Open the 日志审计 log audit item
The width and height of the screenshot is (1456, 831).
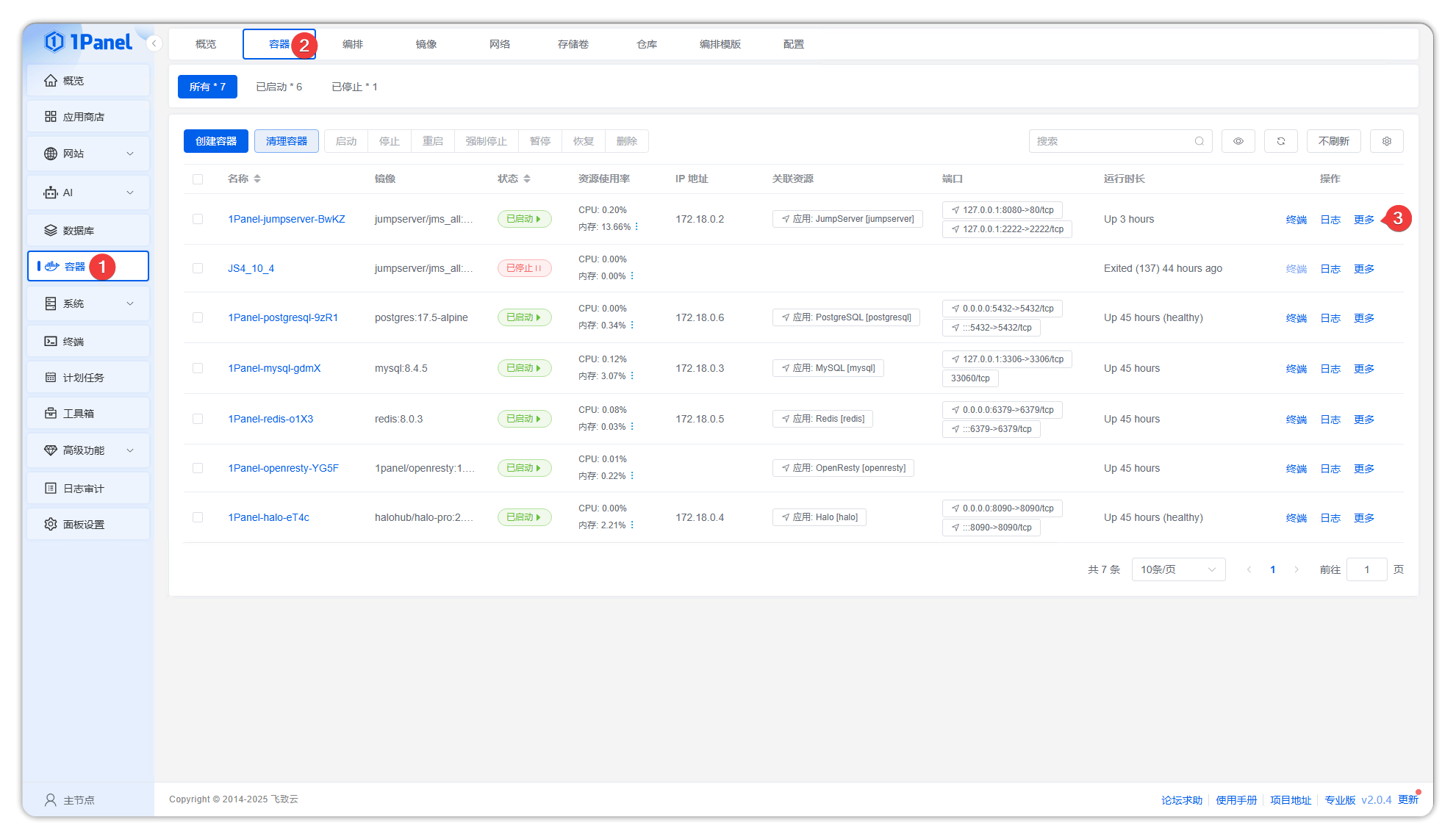[88, 488]
